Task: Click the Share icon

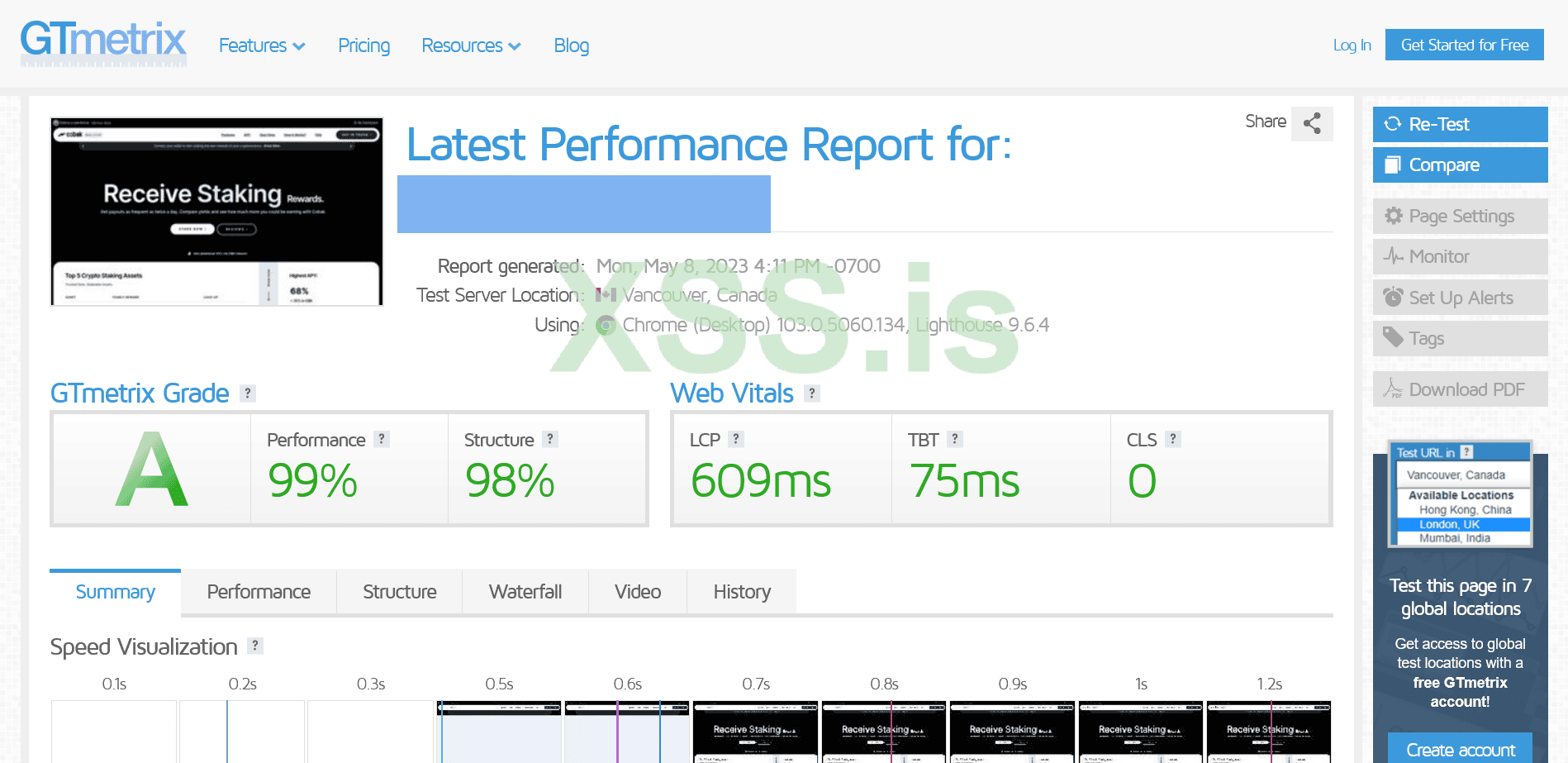Action: tap(1312, 123)
